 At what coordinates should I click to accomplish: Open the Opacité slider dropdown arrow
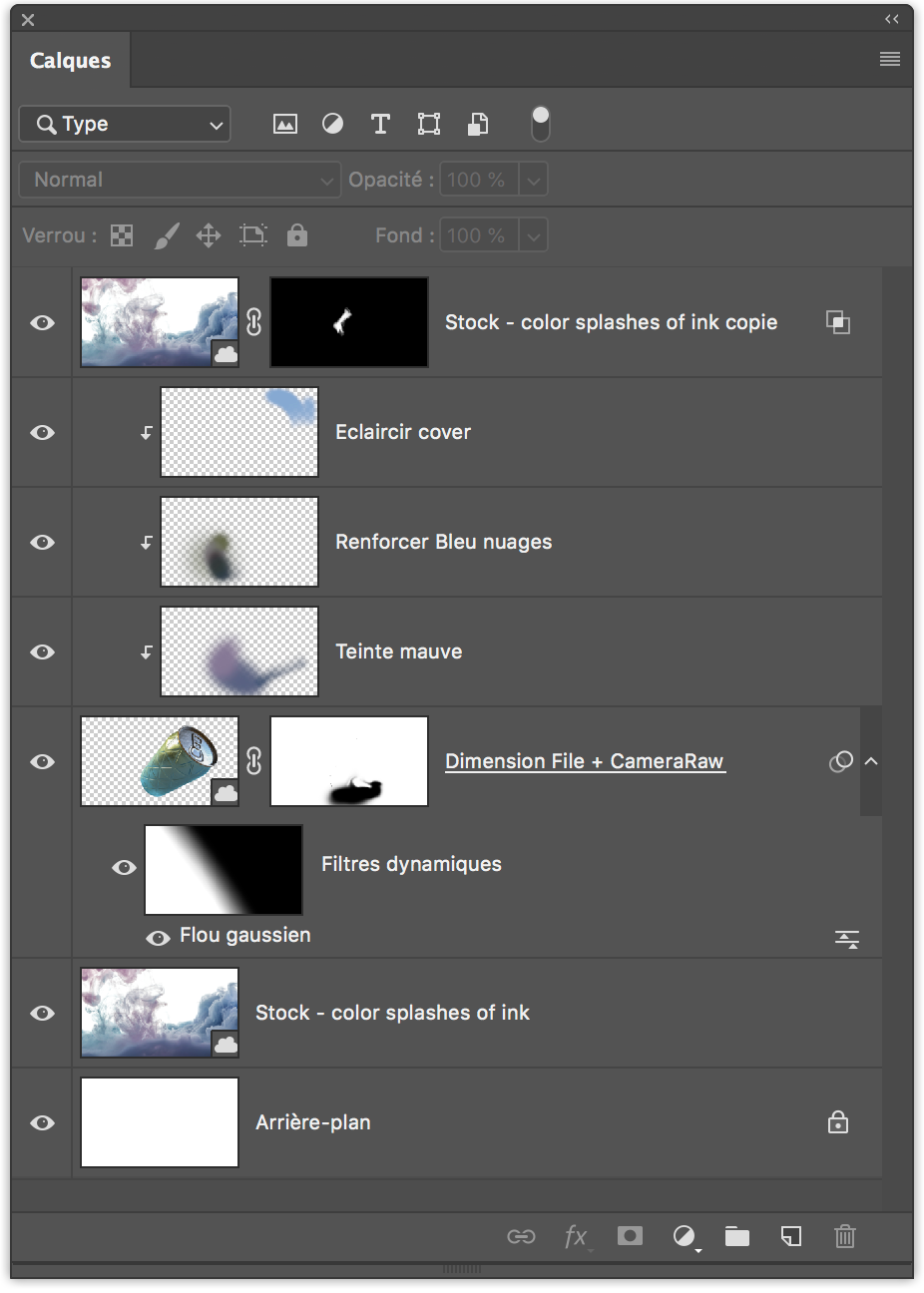click(x=534, y=181)
